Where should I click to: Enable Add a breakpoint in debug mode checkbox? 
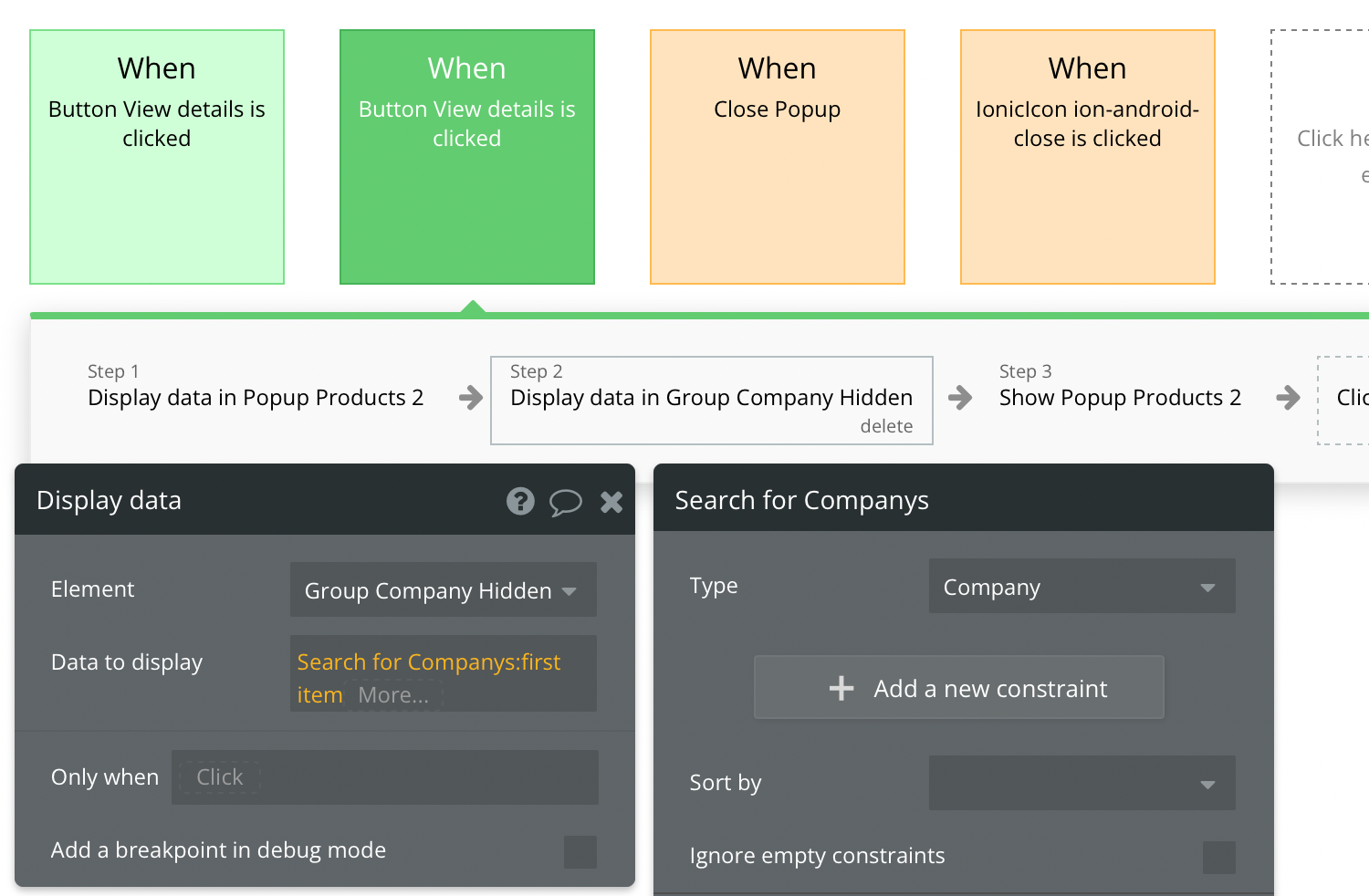pyautogui.click(x=580, y=852)
